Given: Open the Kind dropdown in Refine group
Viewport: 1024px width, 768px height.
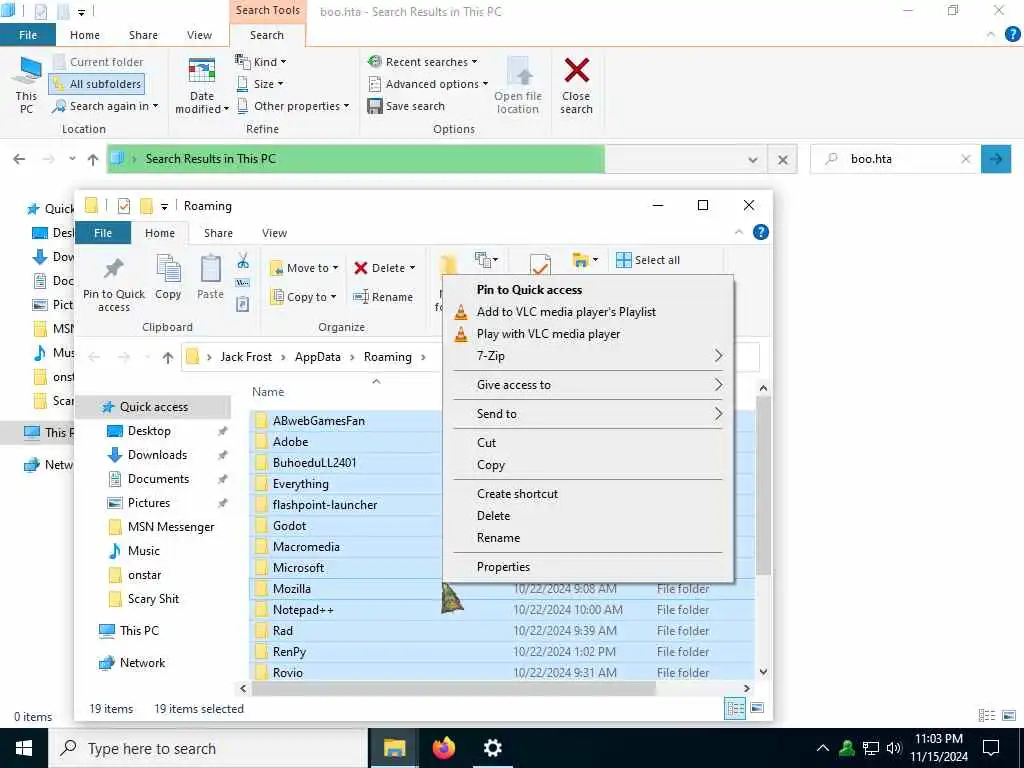Looking at the screenshot, I should tap(261, 62).
